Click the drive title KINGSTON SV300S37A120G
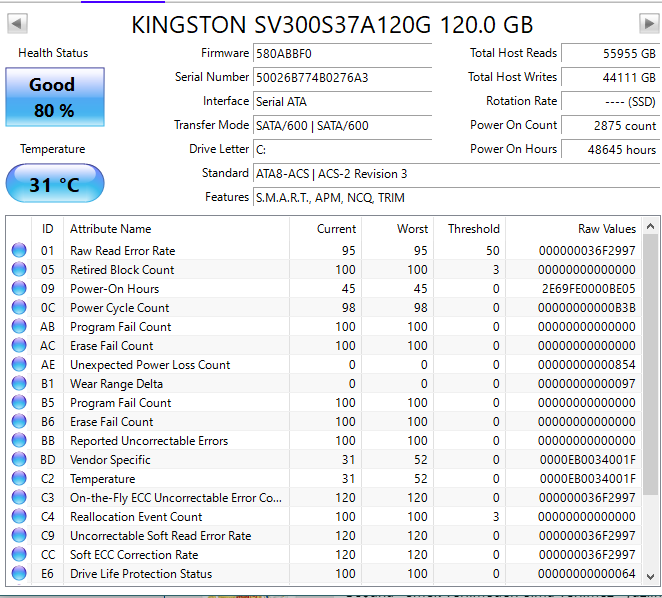 [x=332, y=24]
